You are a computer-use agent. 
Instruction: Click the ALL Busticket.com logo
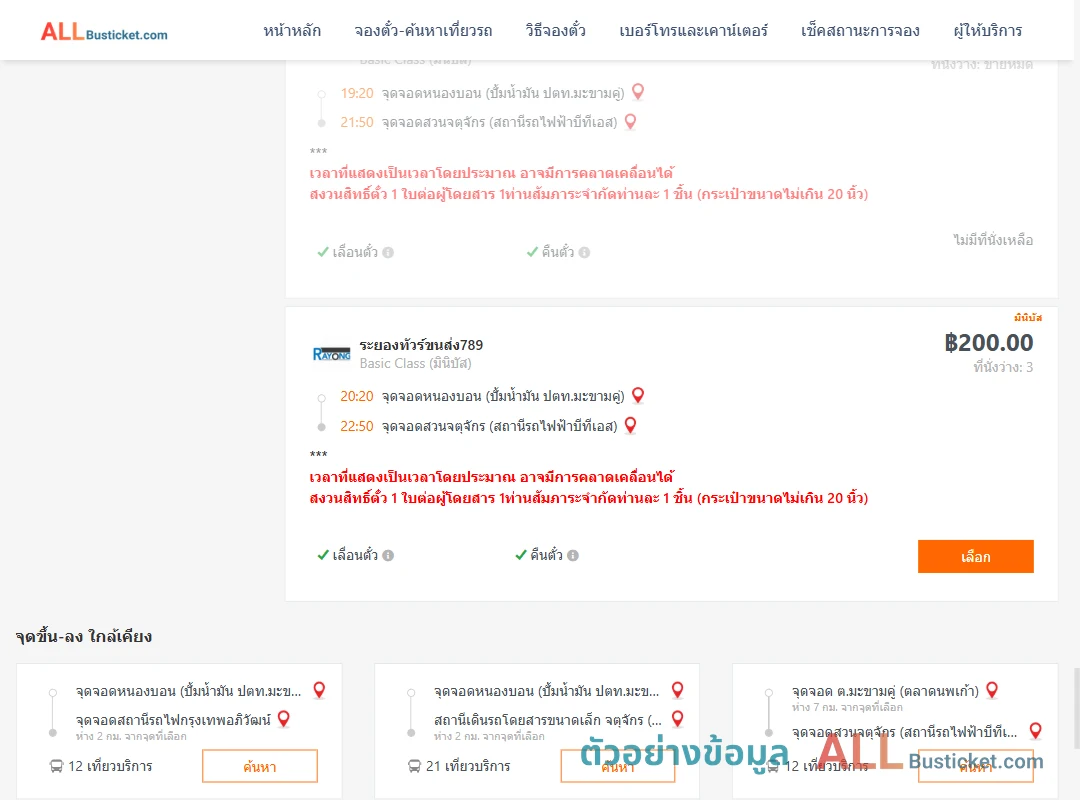click(x=104, y=32)
